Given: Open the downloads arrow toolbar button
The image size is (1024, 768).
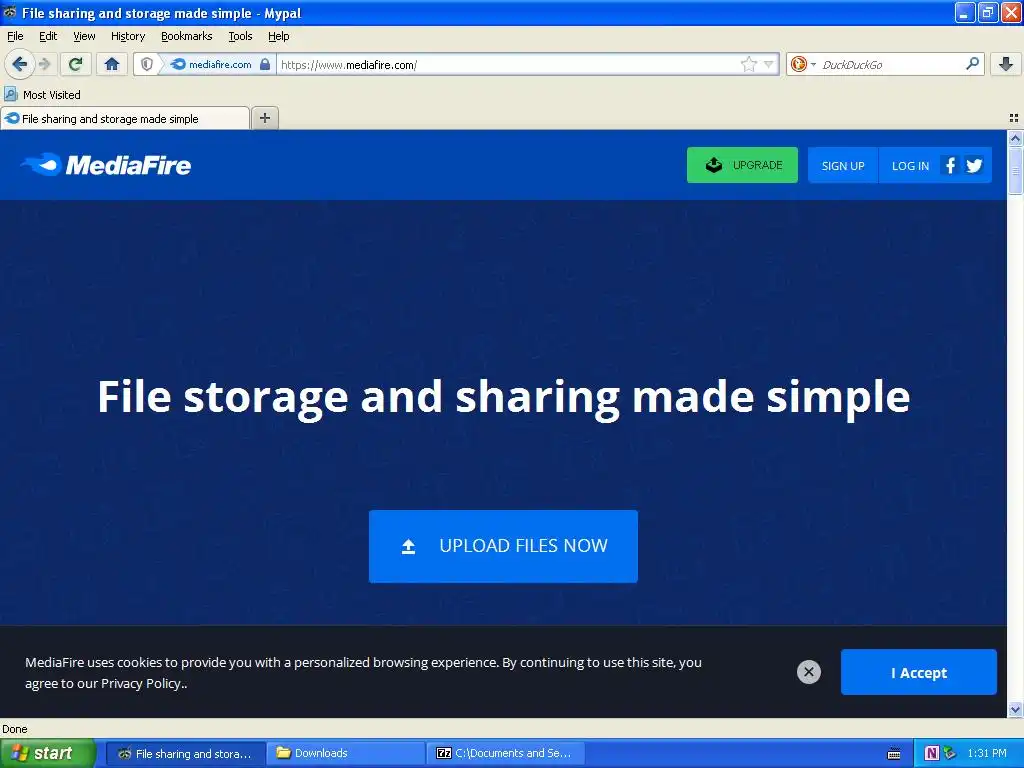Looking at the screenshot, I should (x=1005, y=64).
